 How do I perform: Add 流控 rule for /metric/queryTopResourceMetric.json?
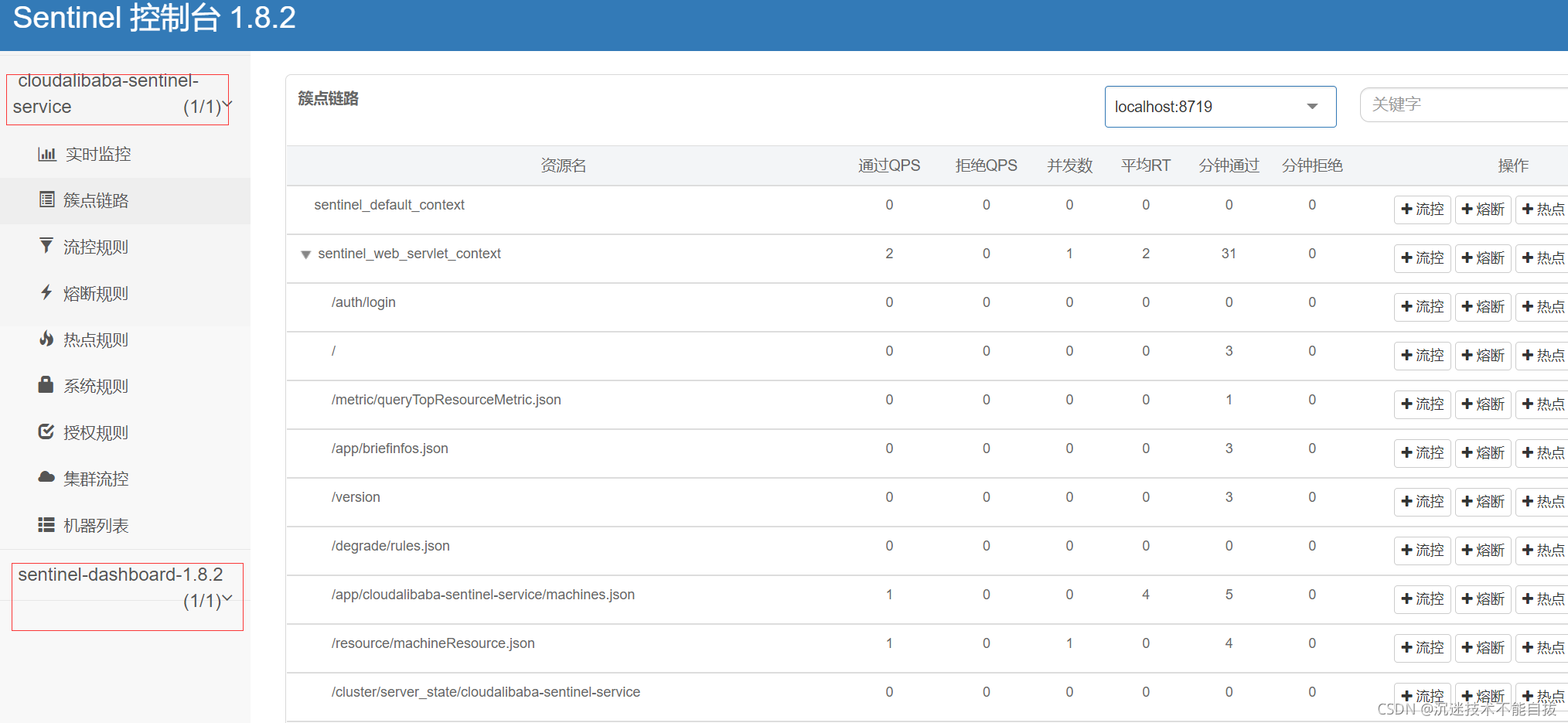pos(1422,404)
